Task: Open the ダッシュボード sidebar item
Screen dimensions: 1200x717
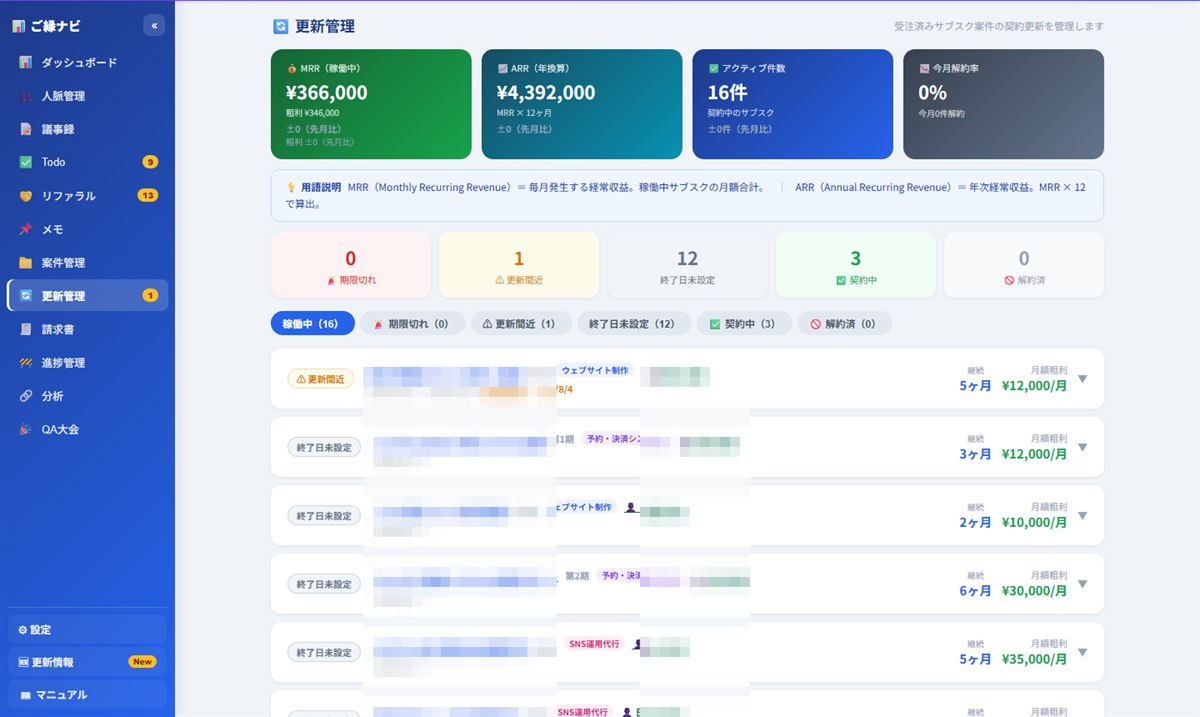Action: click(87, 63)
